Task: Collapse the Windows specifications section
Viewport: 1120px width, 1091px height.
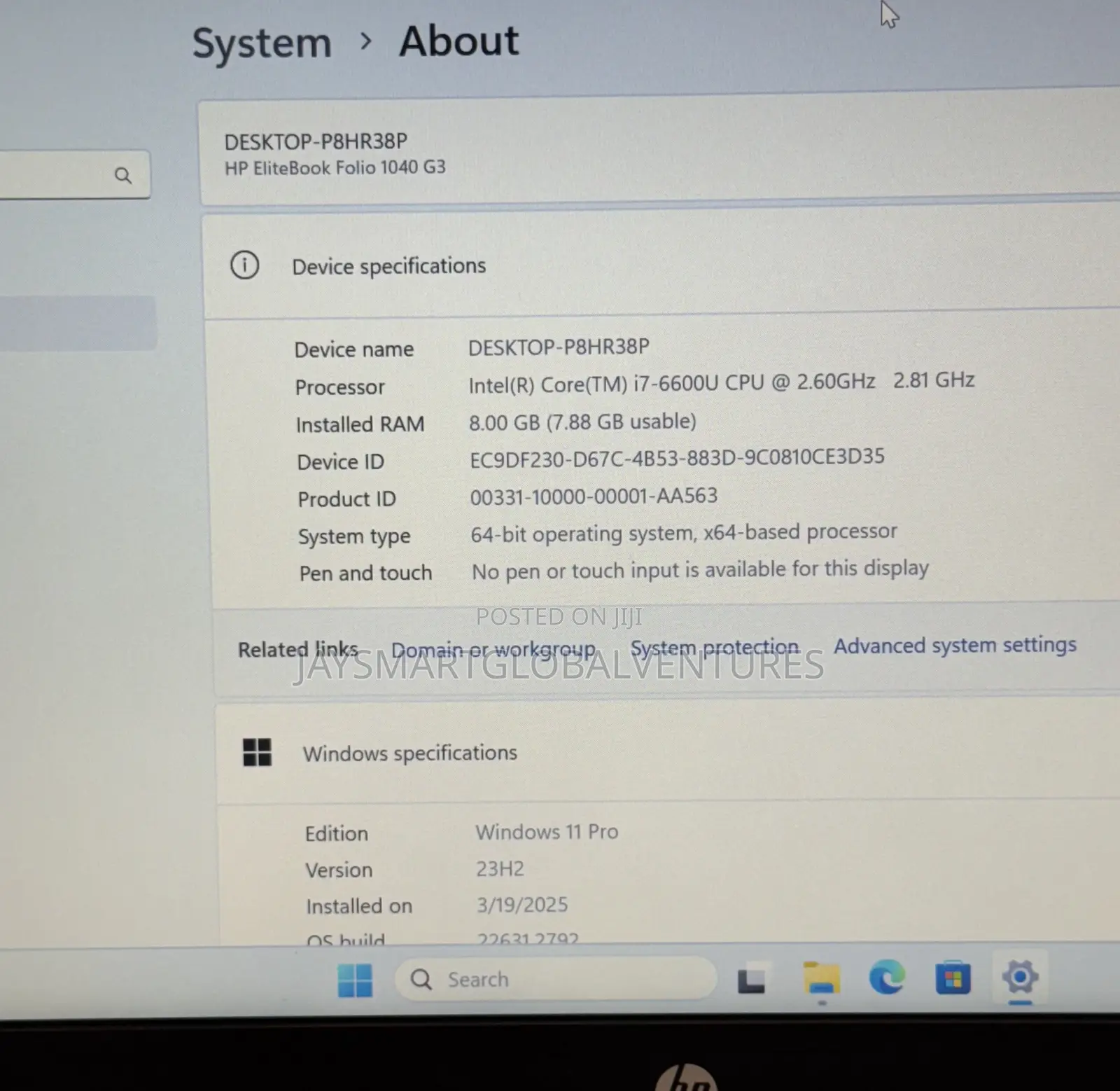Action: (668, 753)
